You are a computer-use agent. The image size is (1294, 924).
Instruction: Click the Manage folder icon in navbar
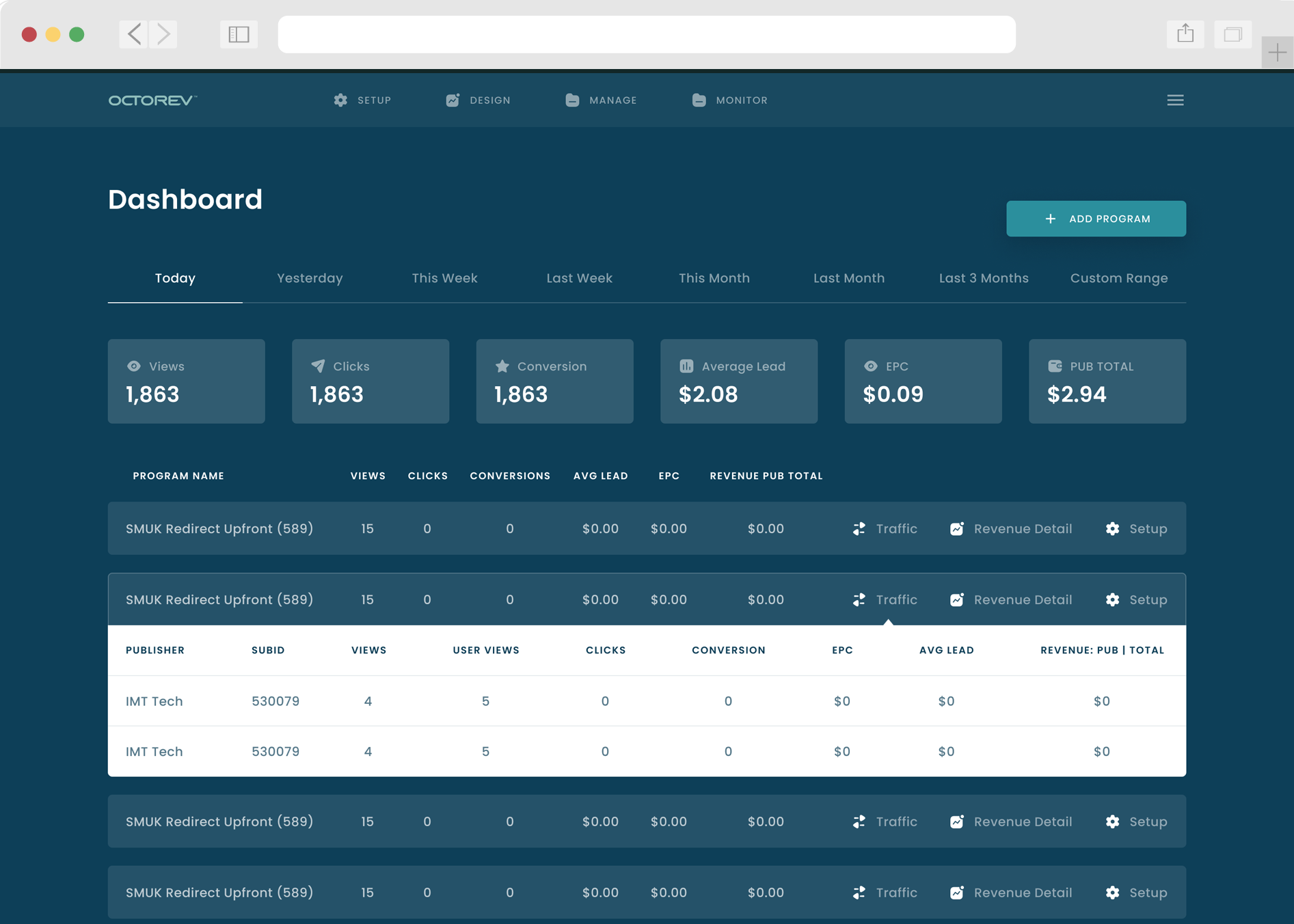(572, 100)
